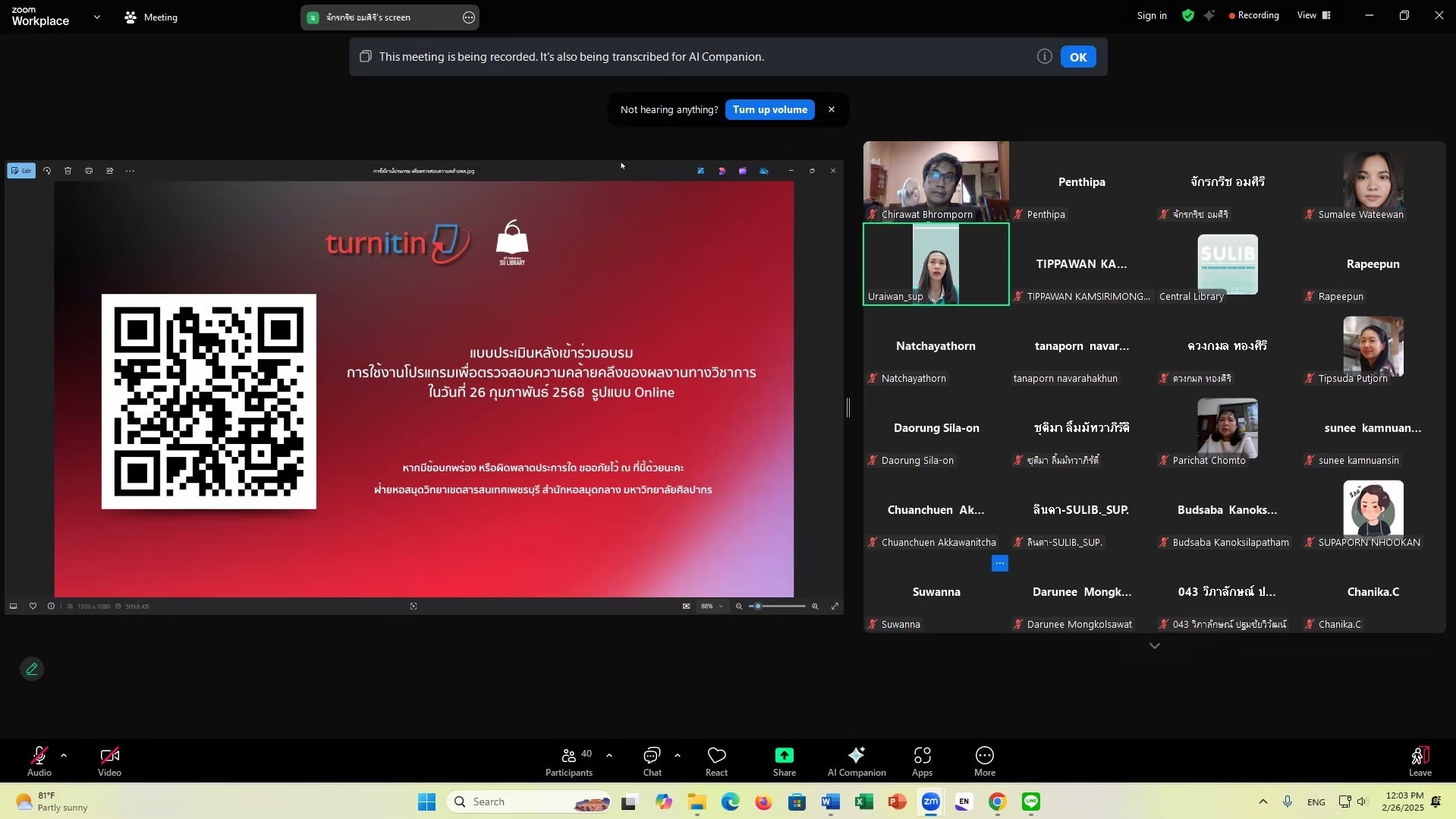Click the Recording indicator

1254,15
